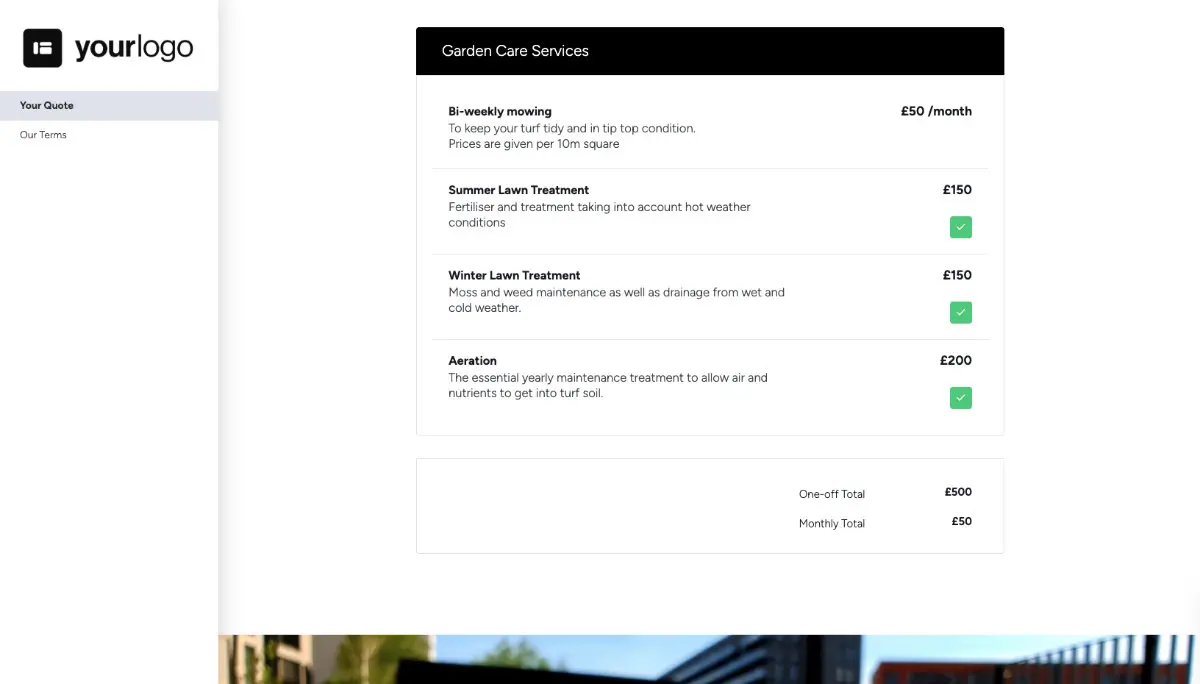
Task: Click the yourlogo brand icon
Action: 41,46
